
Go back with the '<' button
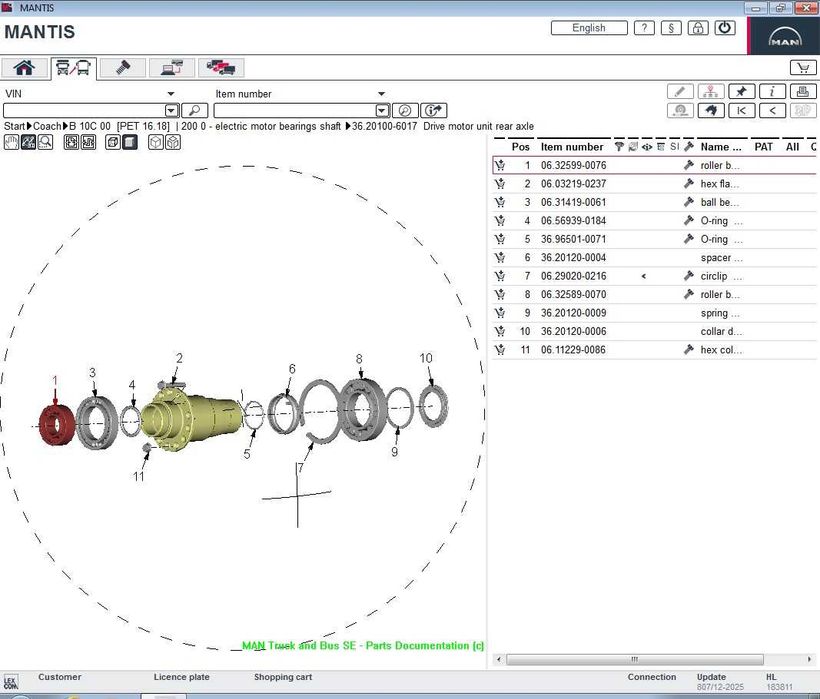pyautogui.click(x=772, y=110)
